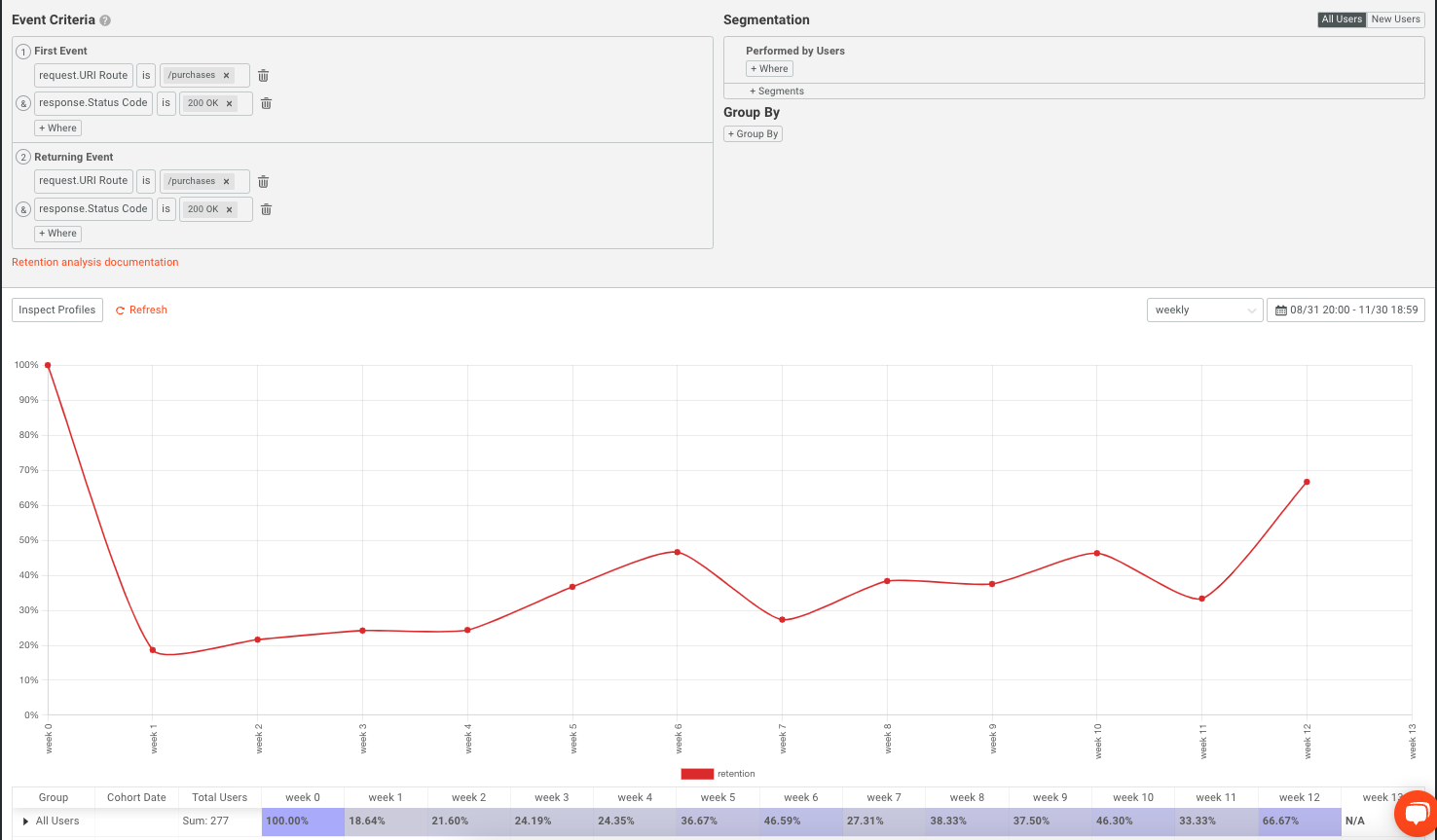Select the All Users tab
Screen dimensions: 1437x840
tap(1341, 18)
